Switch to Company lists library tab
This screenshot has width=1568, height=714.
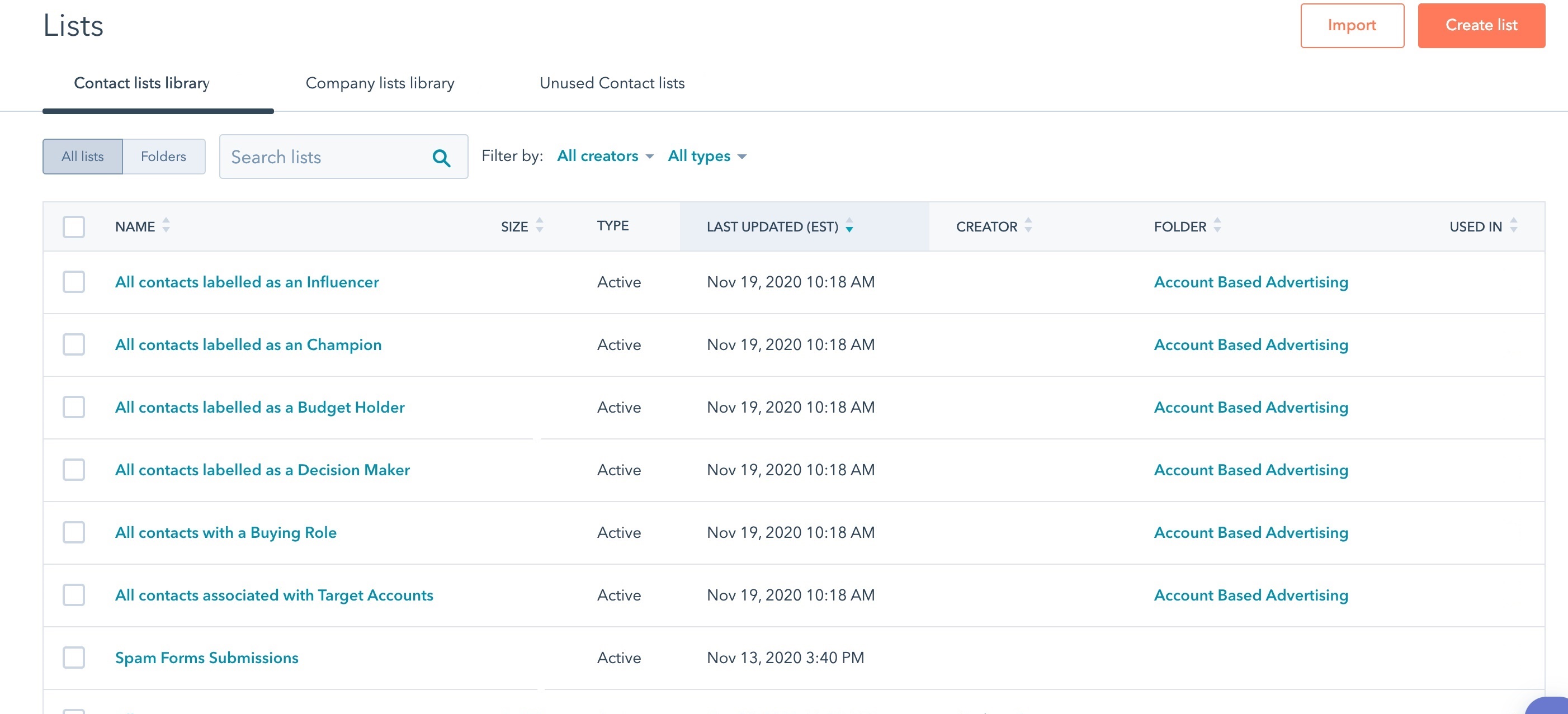[380, 83]
